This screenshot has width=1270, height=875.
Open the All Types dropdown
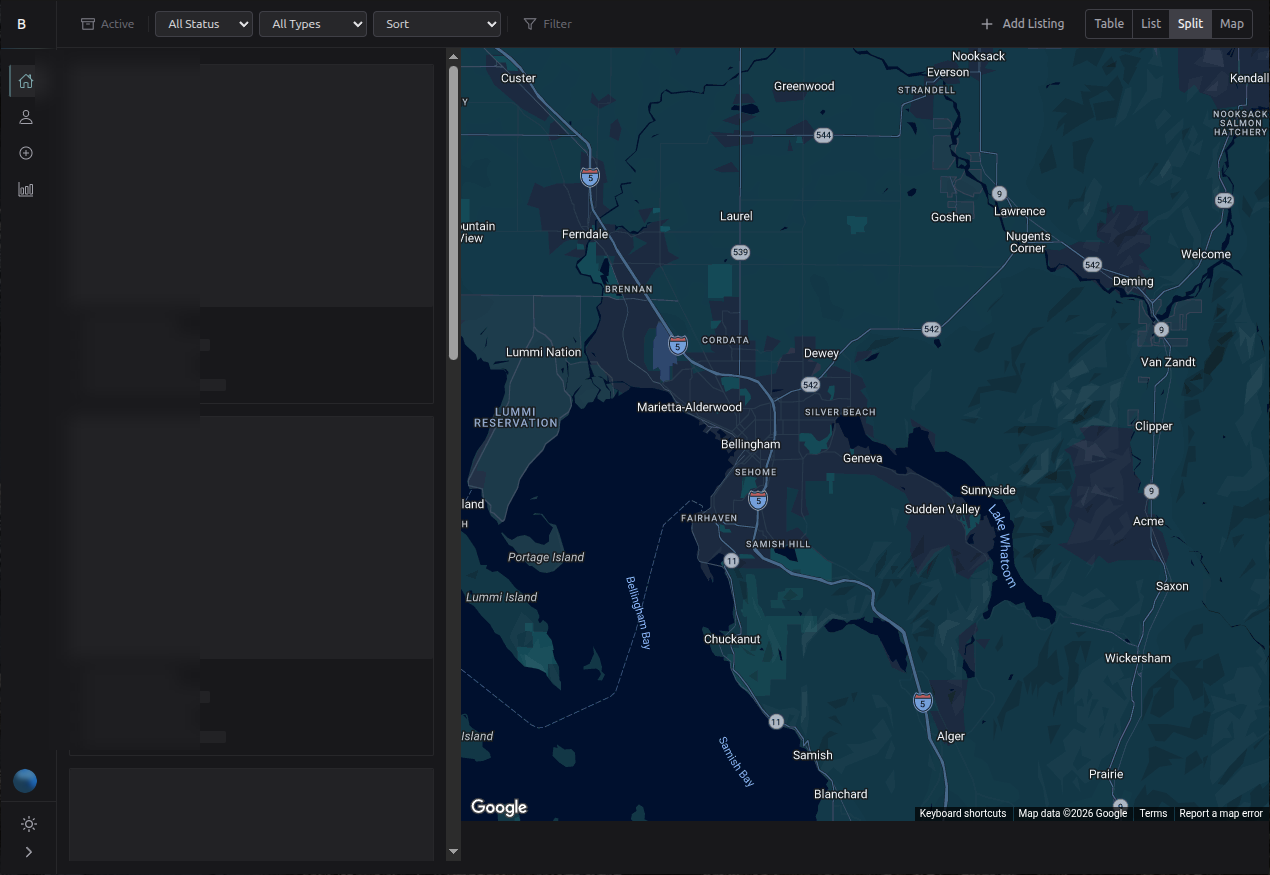tap(312, 24)
